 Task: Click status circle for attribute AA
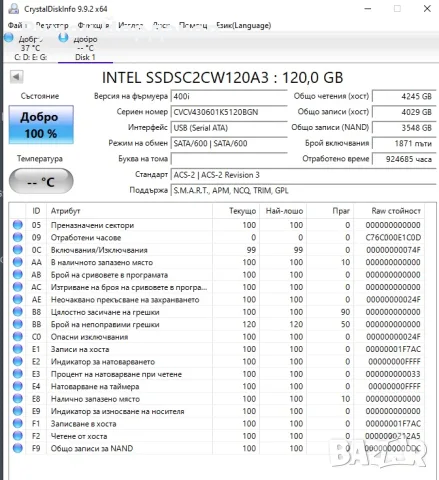coord(18,262)
